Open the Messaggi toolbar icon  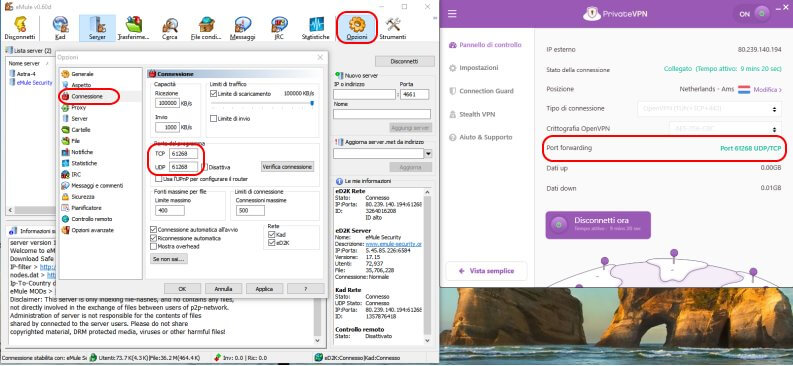point(242,28)
